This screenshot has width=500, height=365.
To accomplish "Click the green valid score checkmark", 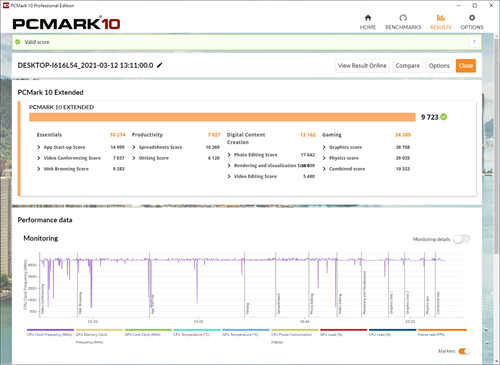I will pos(444,117).
